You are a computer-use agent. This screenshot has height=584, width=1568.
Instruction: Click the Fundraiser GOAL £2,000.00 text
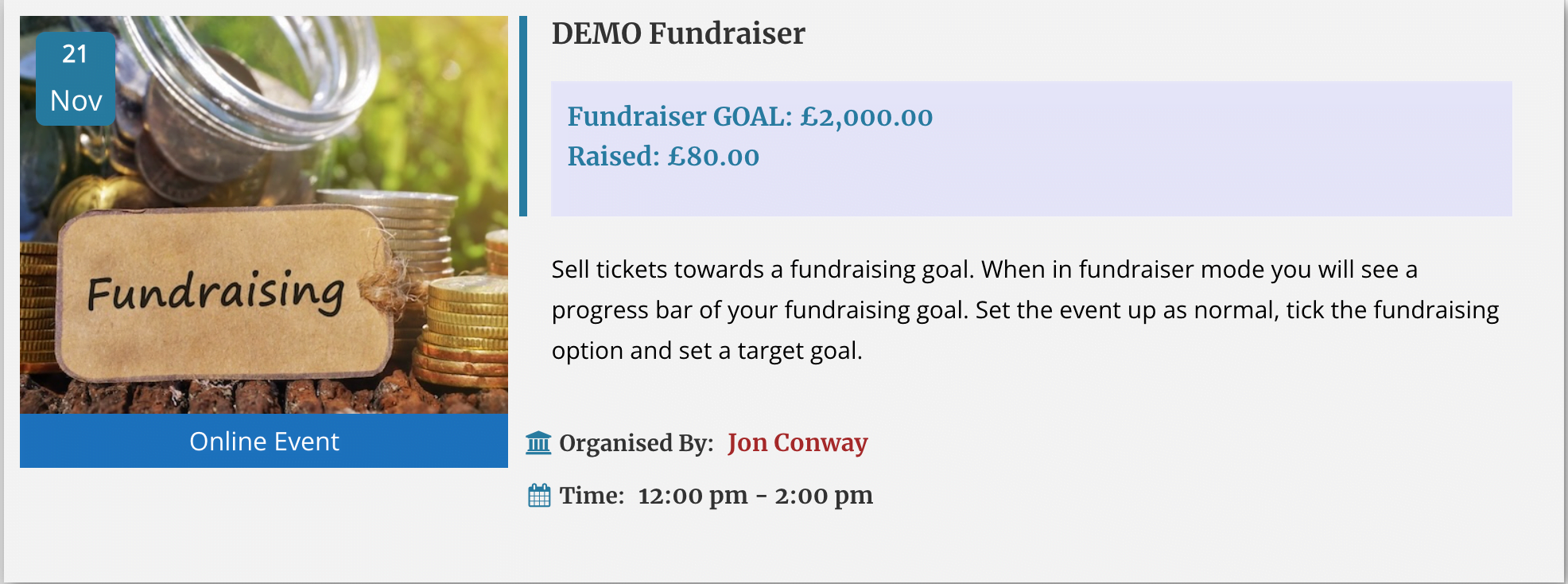(749, 116)
